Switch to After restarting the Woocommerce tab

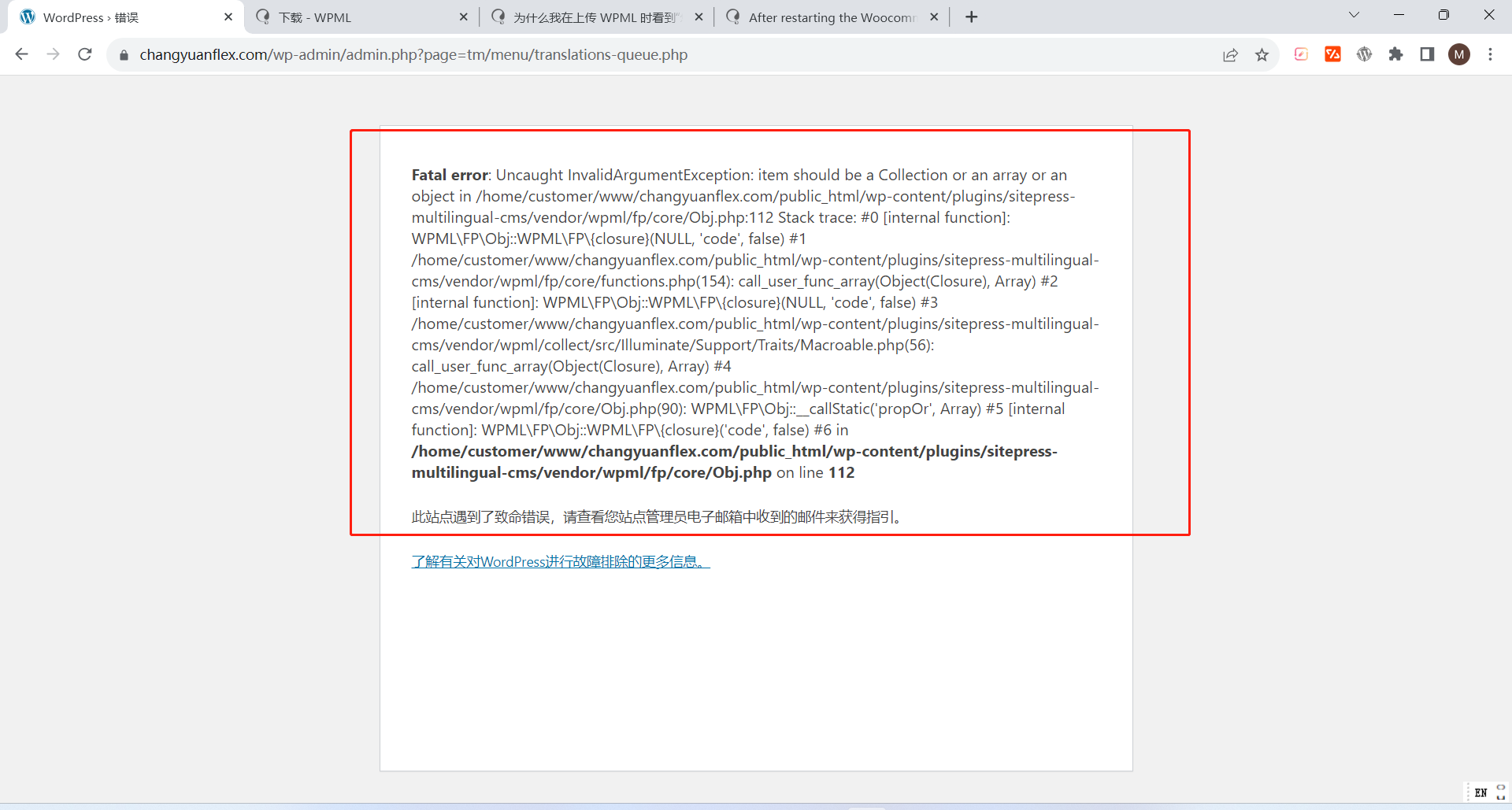tap(832, 17)
